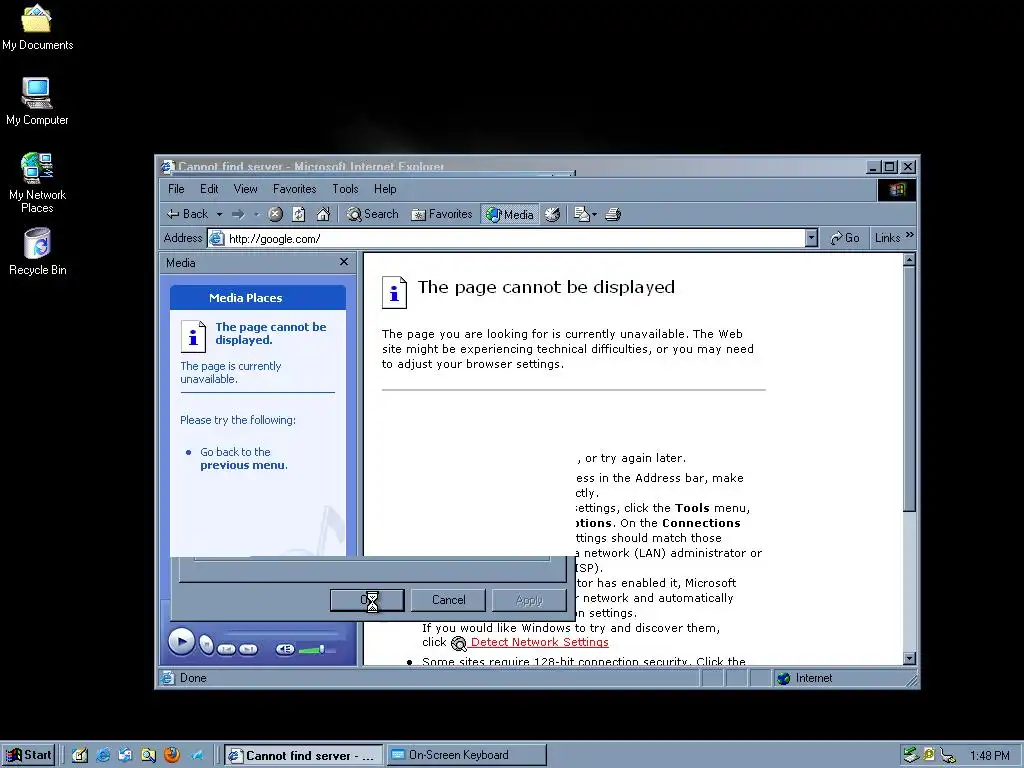
Task: Open the Help menu
Action: pyautogui.click(x=385, y=189)
